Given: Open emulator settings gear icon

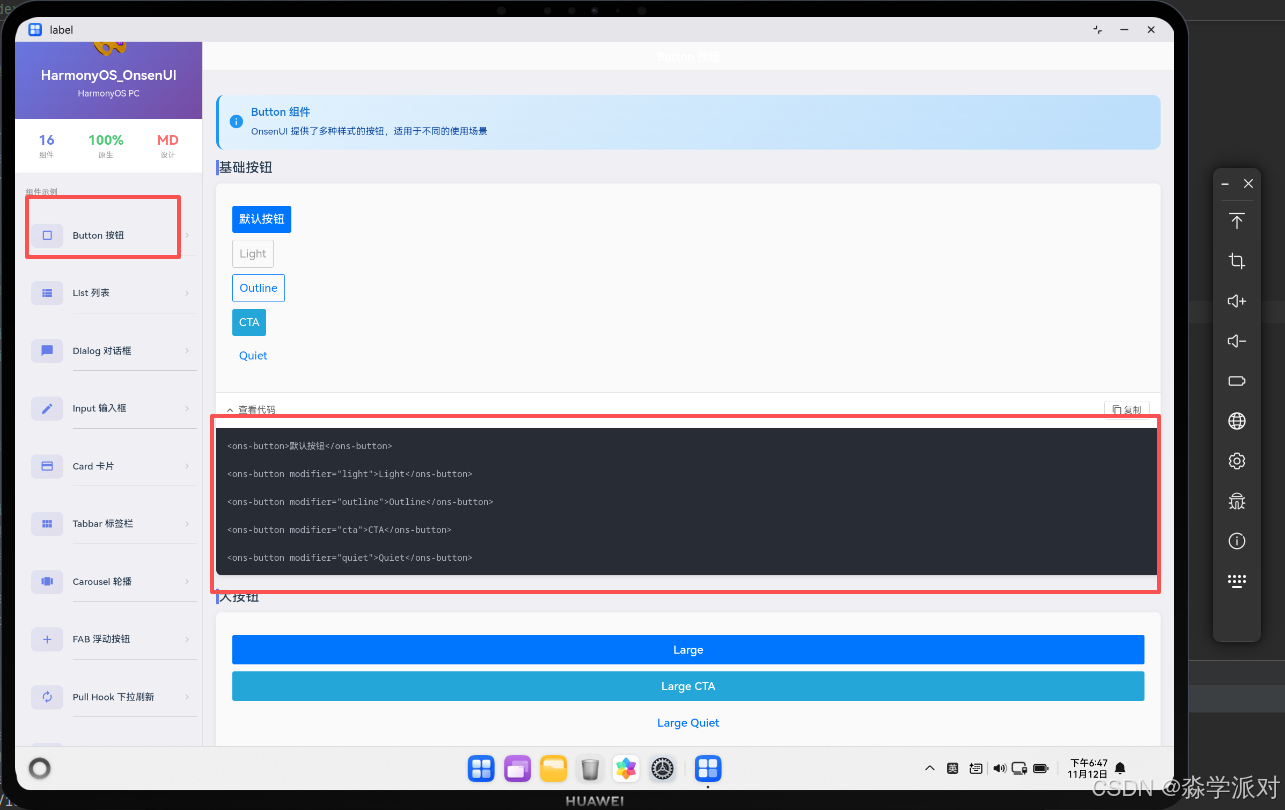Looking at the screenshot, I should [1237, 461].
